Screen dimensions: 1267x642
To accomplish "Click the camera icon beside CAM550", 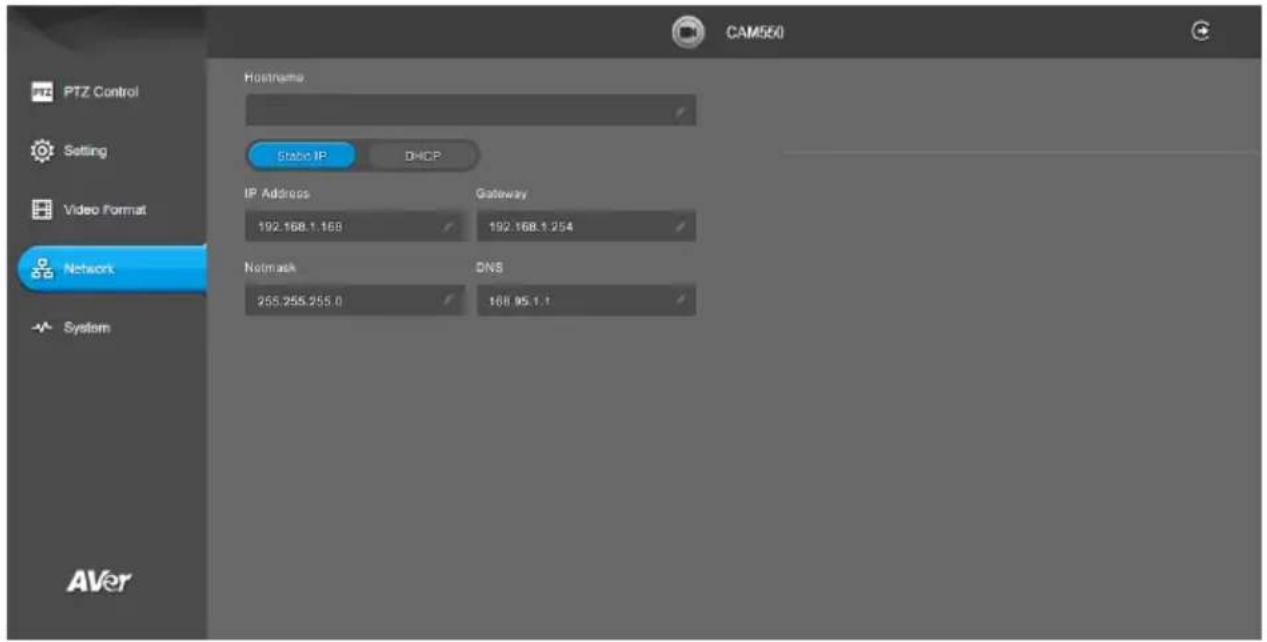I will click(x=687, y=32).
